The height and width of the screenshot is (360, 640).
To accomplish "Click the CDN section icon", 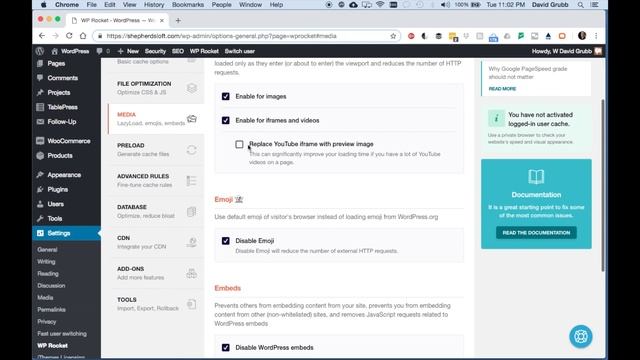I will click(x=192, y=242).
